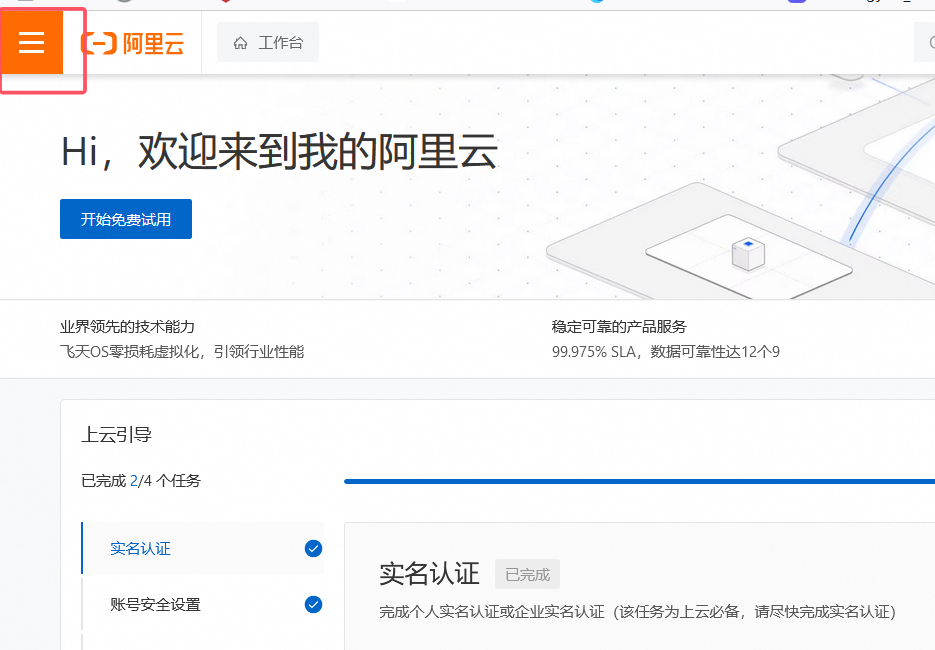This screenshot has width=935, height=650.
Task: Click the house icon beside 工作台
Action: (240, 43)
